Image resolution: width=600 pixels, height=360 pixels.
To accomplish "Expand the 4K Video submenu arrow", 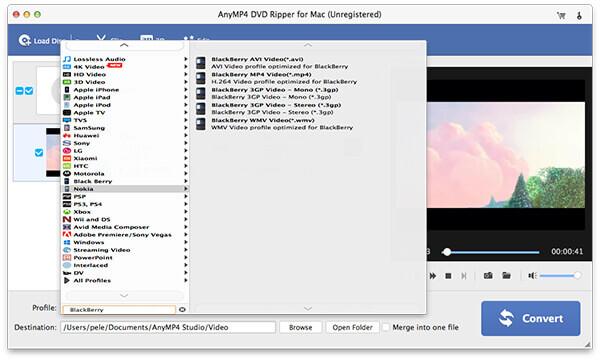I will click(x=186, y=67).
